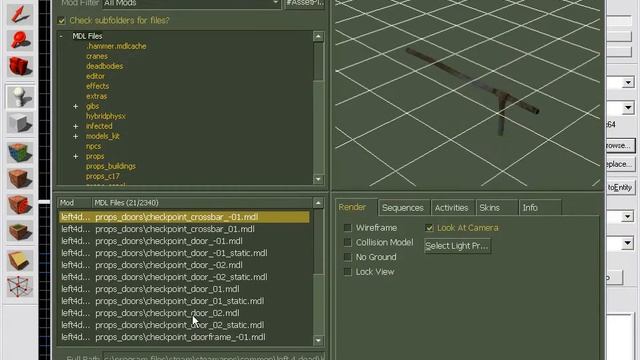
Task: Click the 3D crossbar model preview
Action: pos(472,84)
